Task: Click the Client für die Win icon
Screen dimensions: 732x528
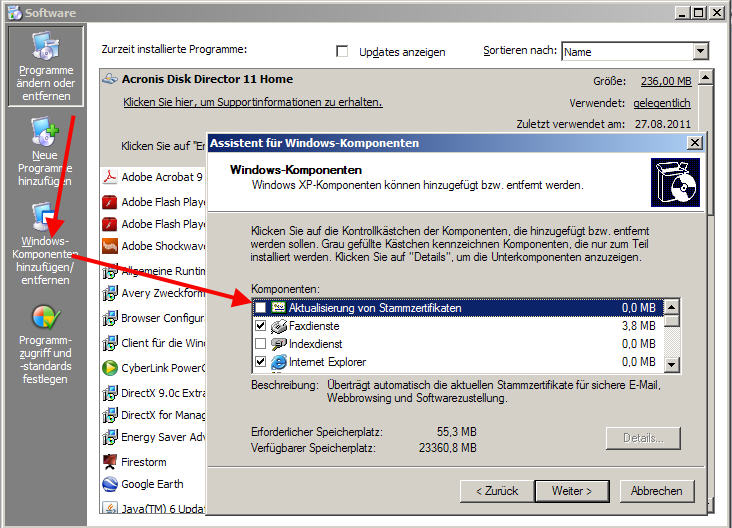Action: pos(110,343)
